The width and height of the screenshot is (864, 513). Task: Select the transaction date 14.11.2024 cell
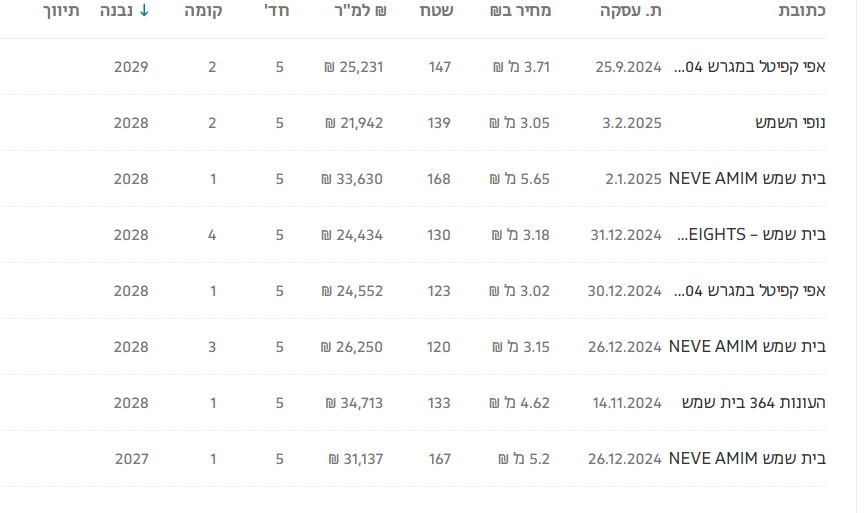(627, 403)
